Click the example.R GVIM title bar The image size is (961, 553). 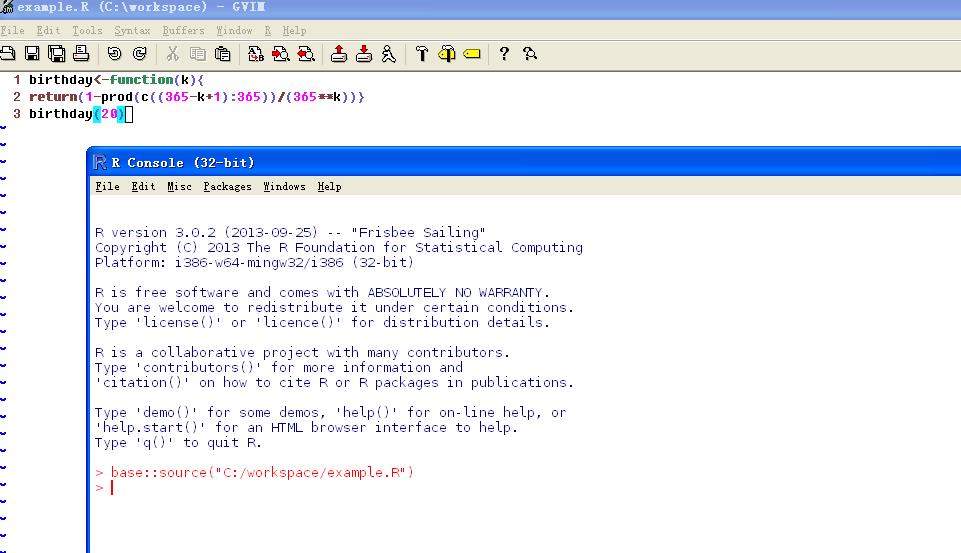(x=480, y=7)
